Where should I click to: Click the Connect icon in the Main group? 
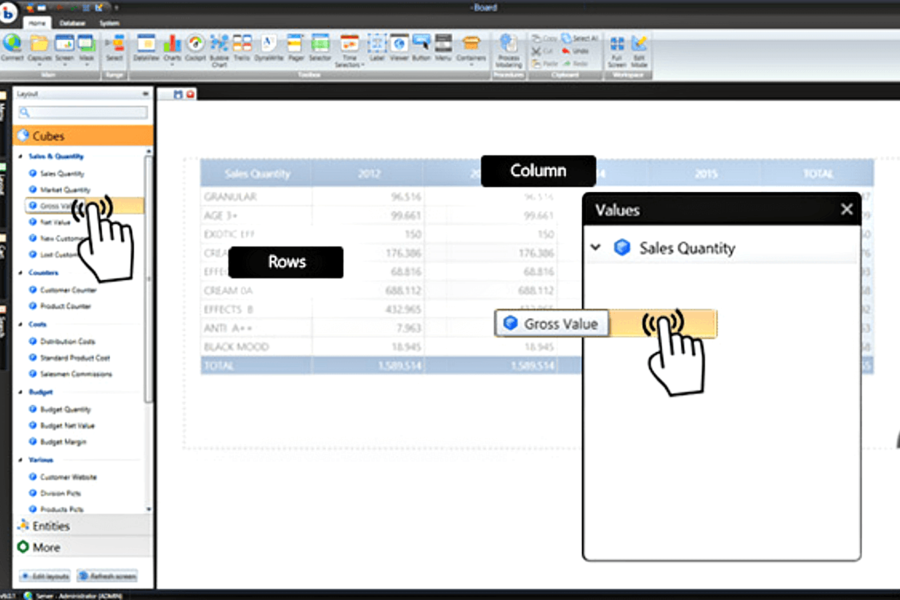coord(12,46)
